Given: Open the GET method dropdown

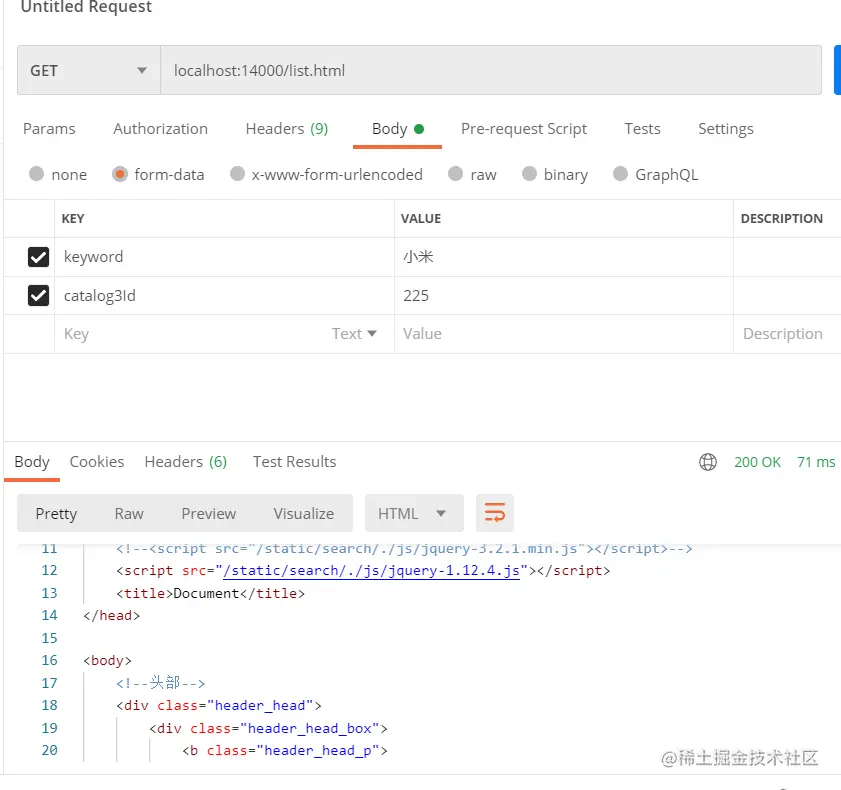Looking at the screenshot, I should [89, 70].
